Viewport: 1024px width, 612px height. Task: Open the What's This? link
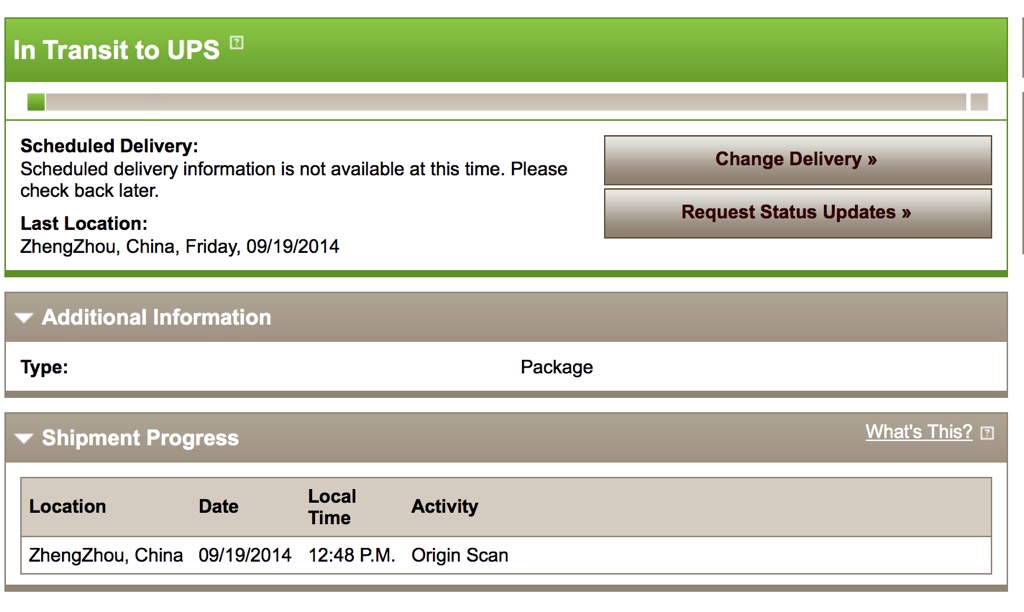click(918, 432)
